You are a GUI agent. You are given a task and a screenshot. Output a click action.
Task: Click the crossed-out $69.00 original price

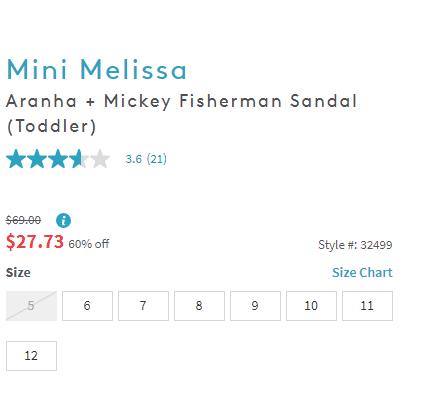[x=24, y=220]
